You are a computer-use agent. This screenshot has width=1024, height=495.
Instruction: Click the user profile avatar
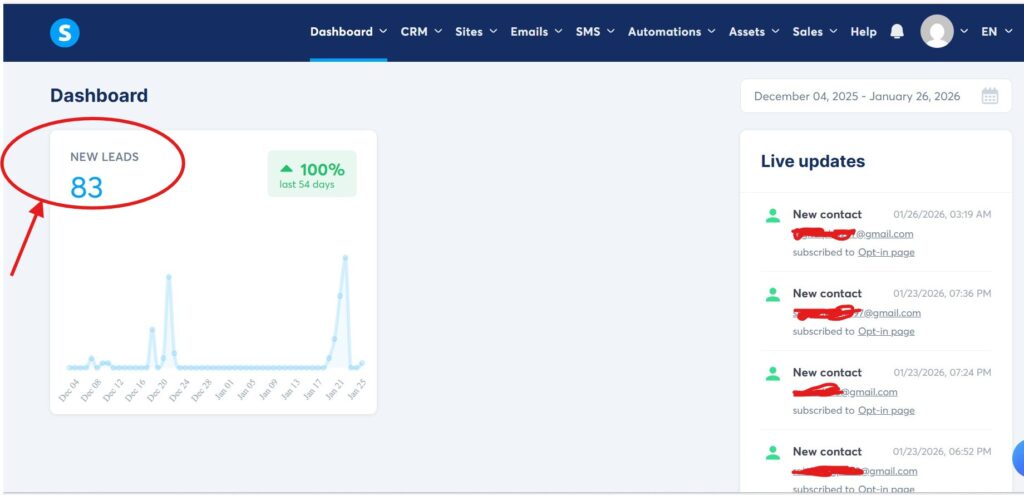click(x=937, y=32)
